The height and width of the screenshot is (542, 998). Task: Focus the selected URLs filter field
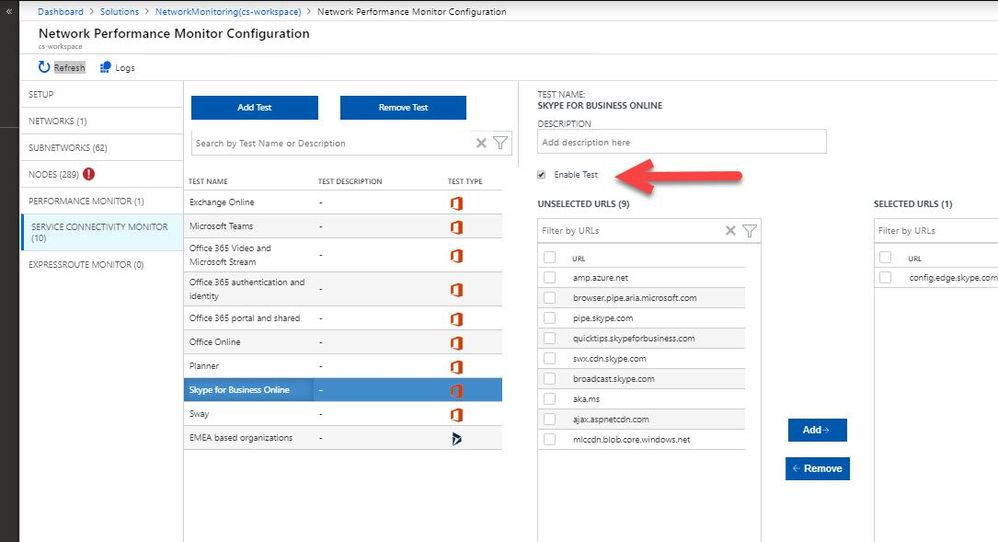(936, 230)
